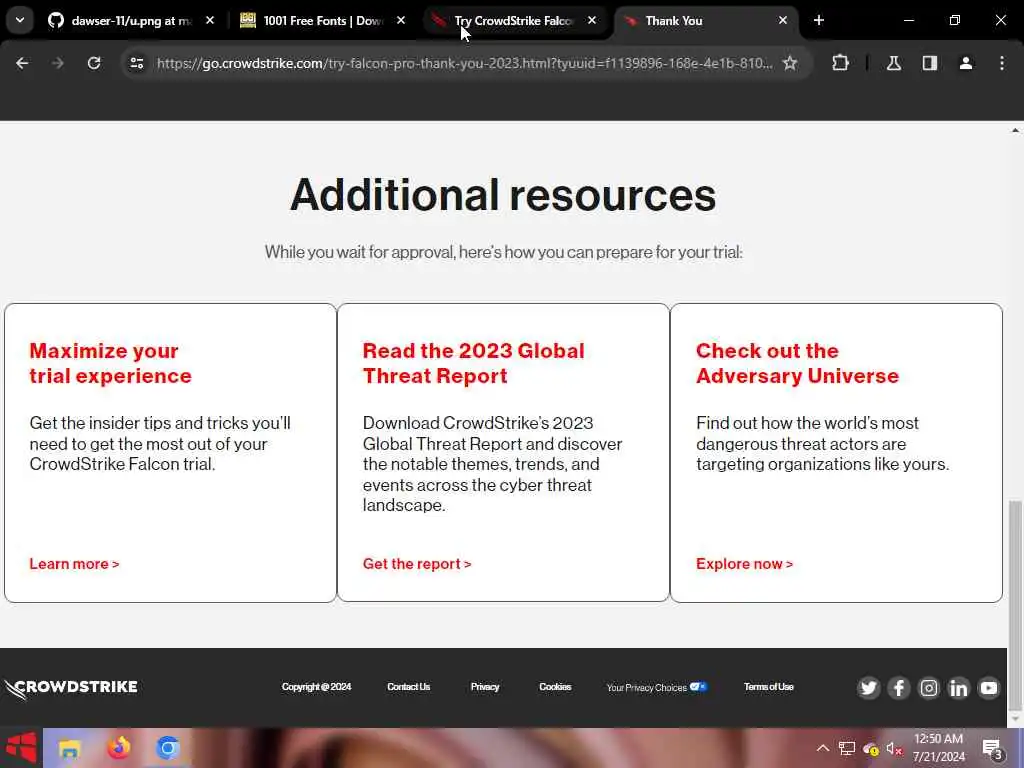Screen dimensions: 1024x768
Task: Reload the current page
Action: (94, 63)
